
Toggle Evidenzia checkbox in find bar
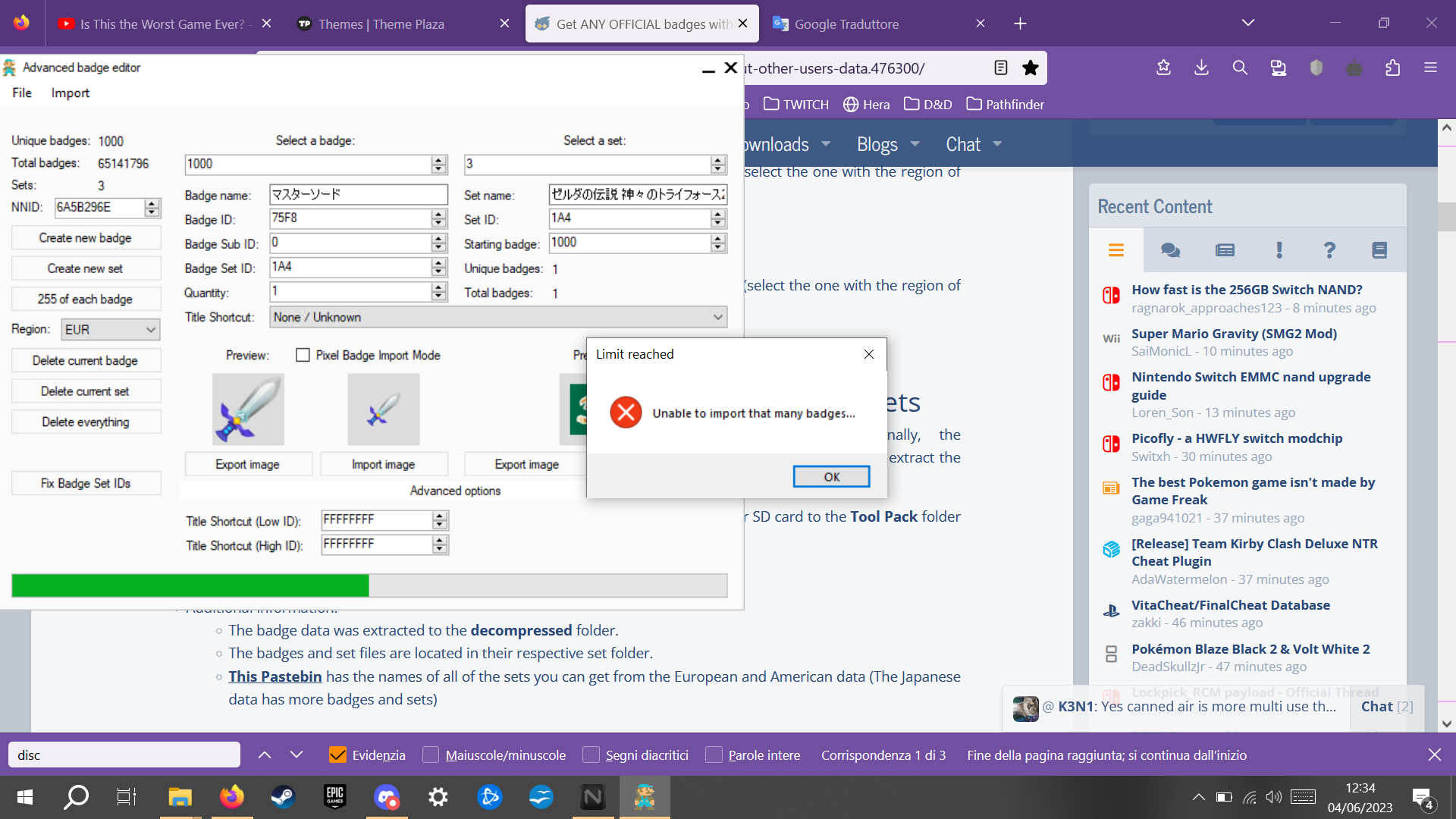point(337,755)
